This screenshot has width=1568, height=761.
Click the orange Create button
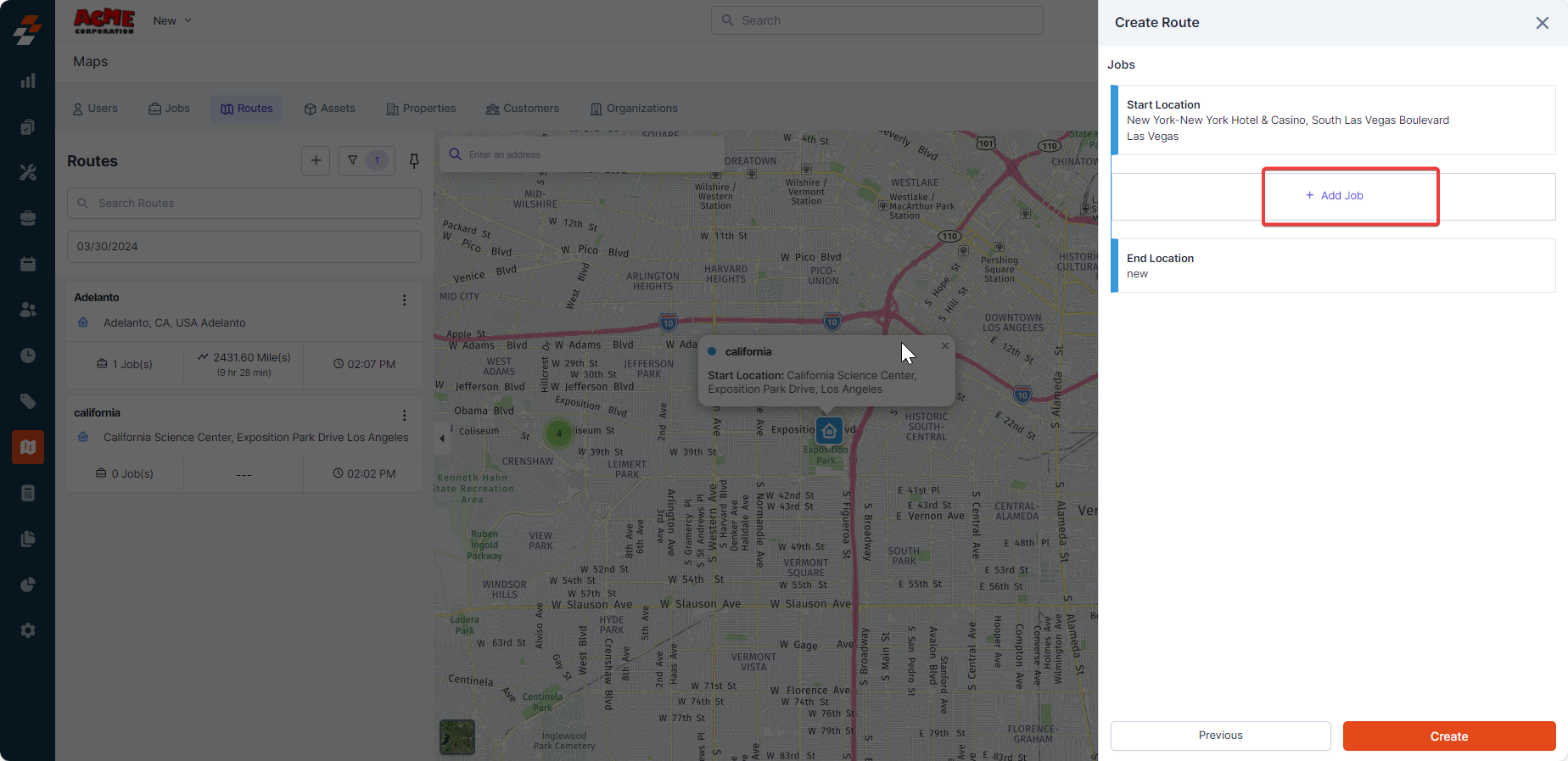[1449, 736]
